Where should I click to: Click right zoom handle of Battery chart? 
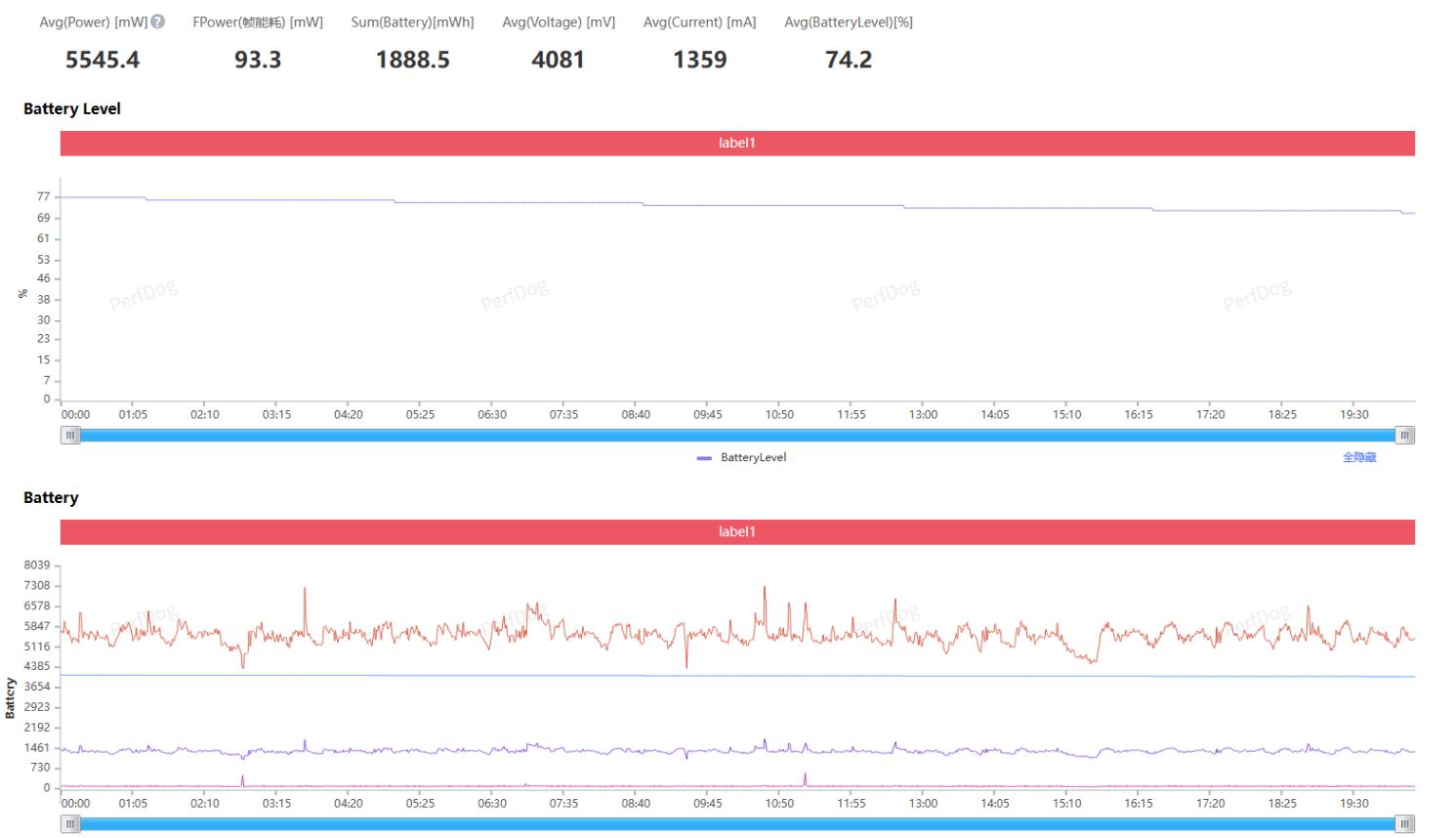coord(1404,824)
